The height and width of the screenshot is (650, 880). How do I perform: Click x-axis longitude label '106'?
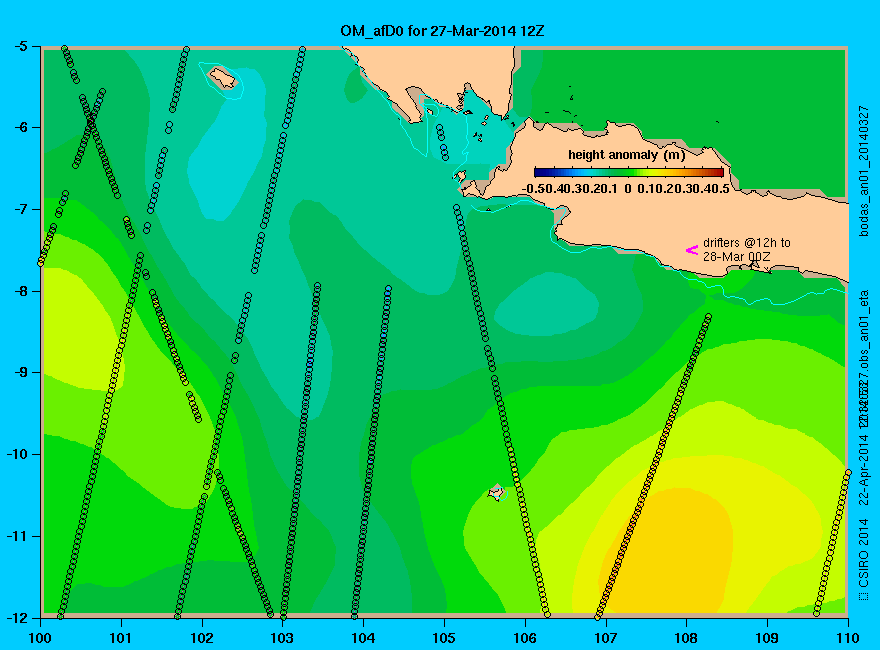tap(525, 638)
